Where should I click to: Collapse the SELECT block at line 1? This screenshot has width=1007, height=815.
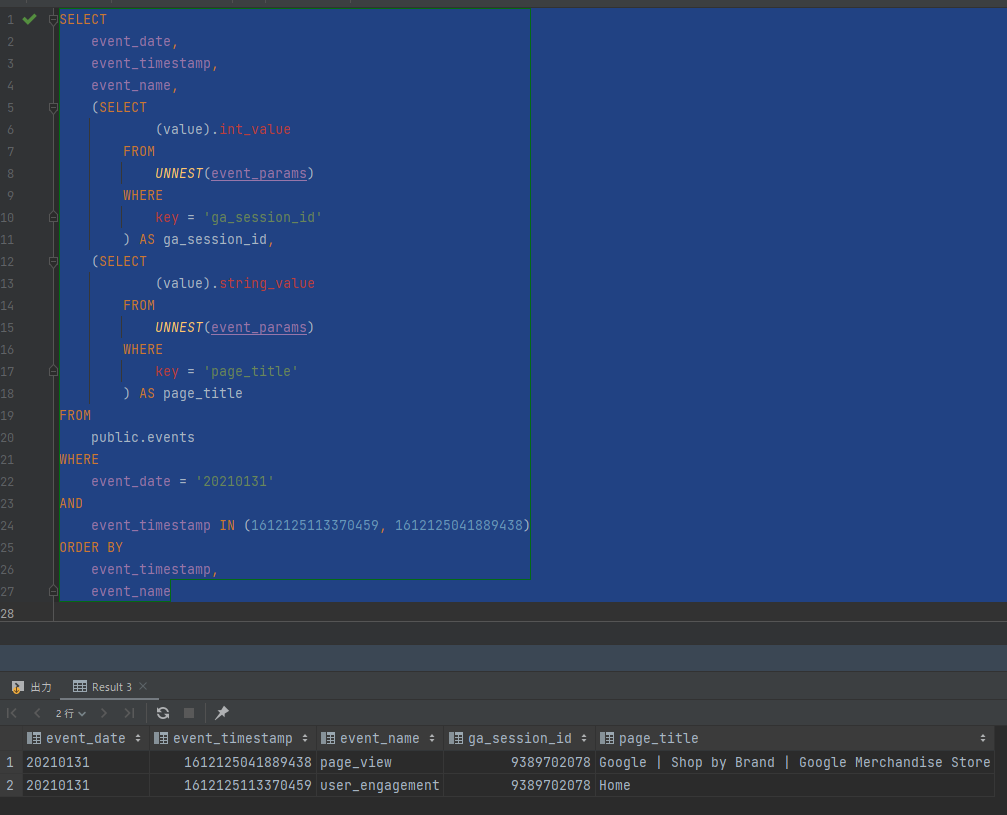tap(53, 19)
